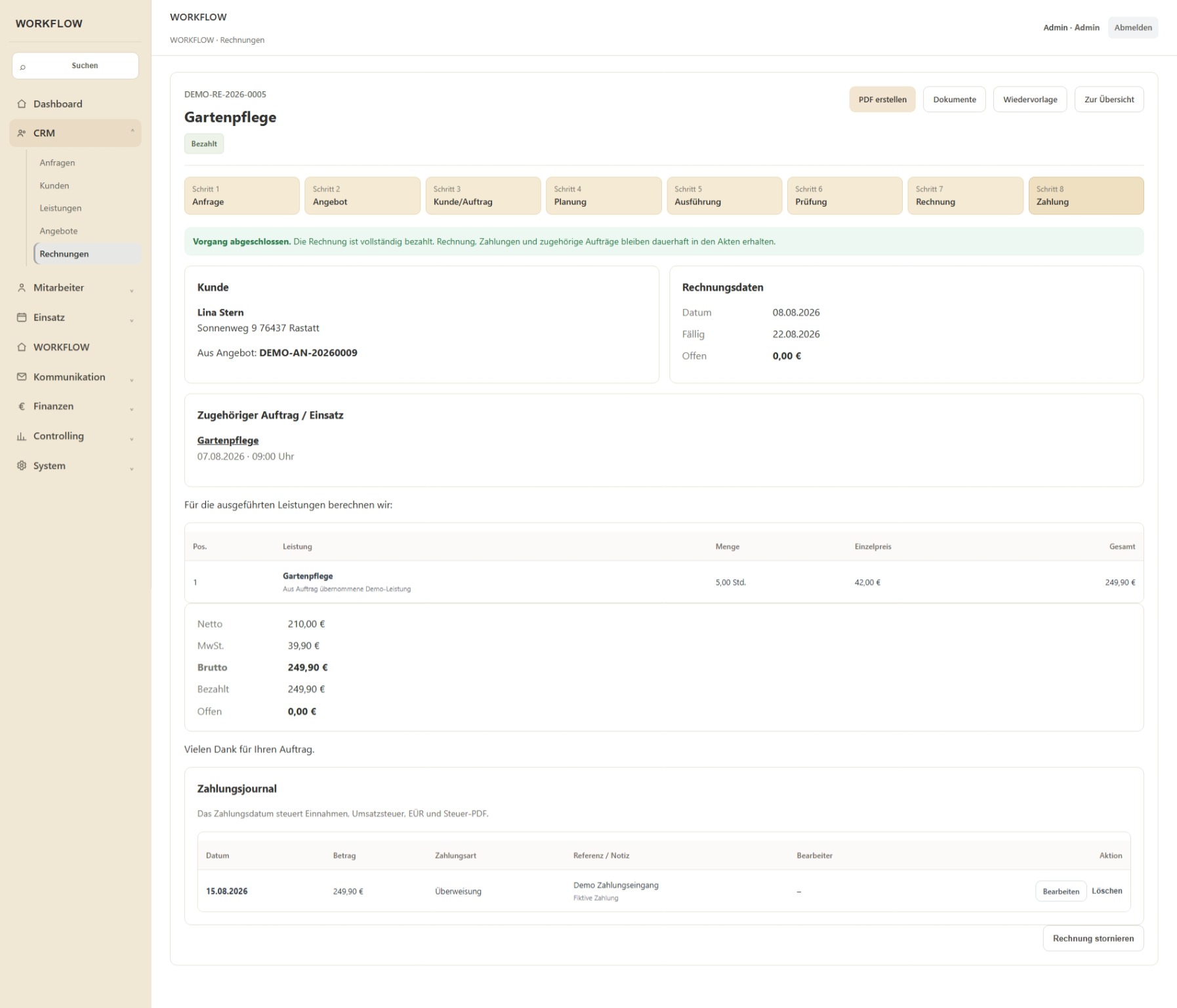The width and height of the screenshot is (1177, 1008).
Task: Click payment date 15.08.2026
Action: (x=226, y=891)
